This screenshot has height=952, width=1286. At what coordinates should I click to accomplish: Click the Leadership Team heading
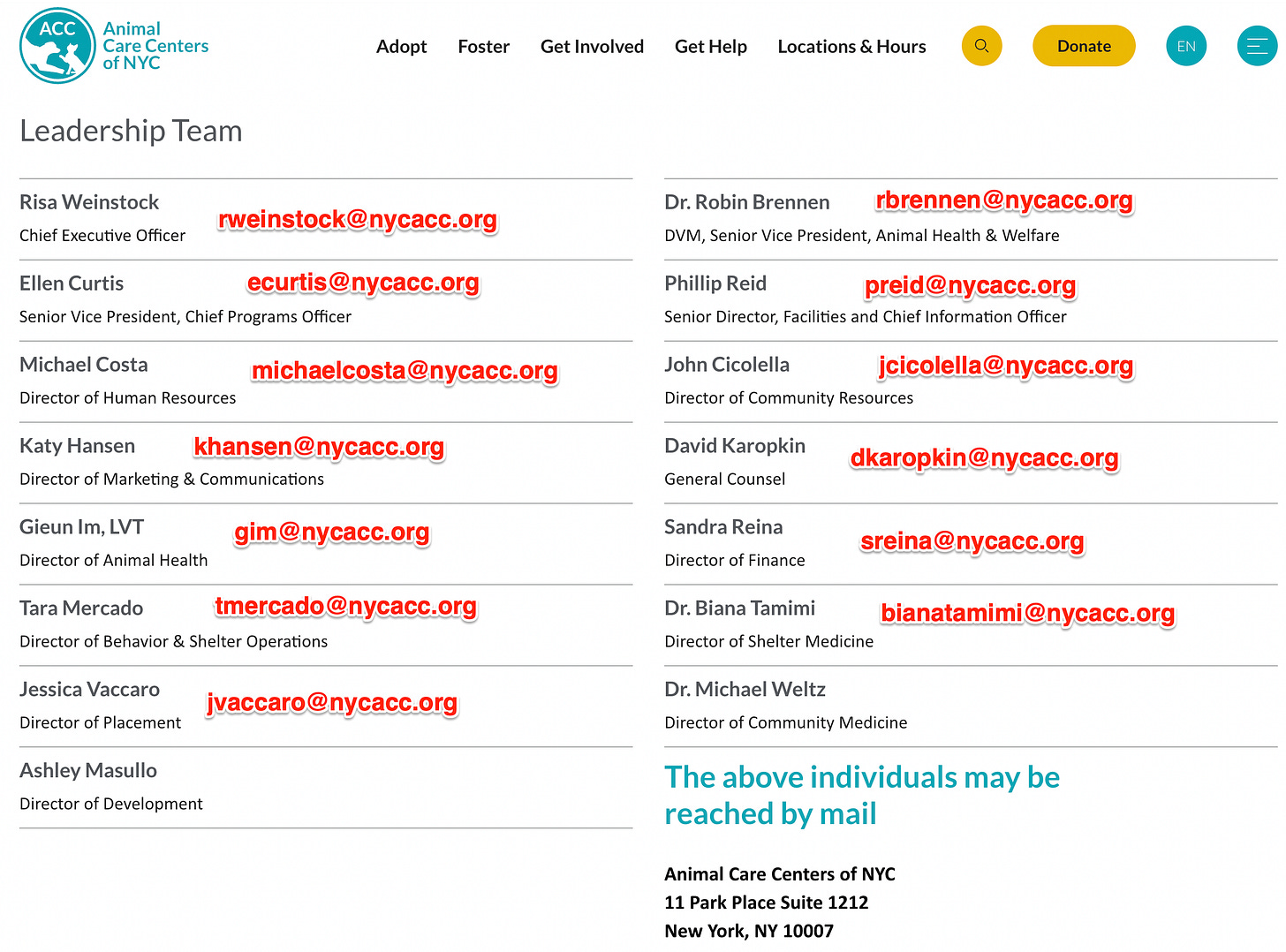tap(131, 131)
